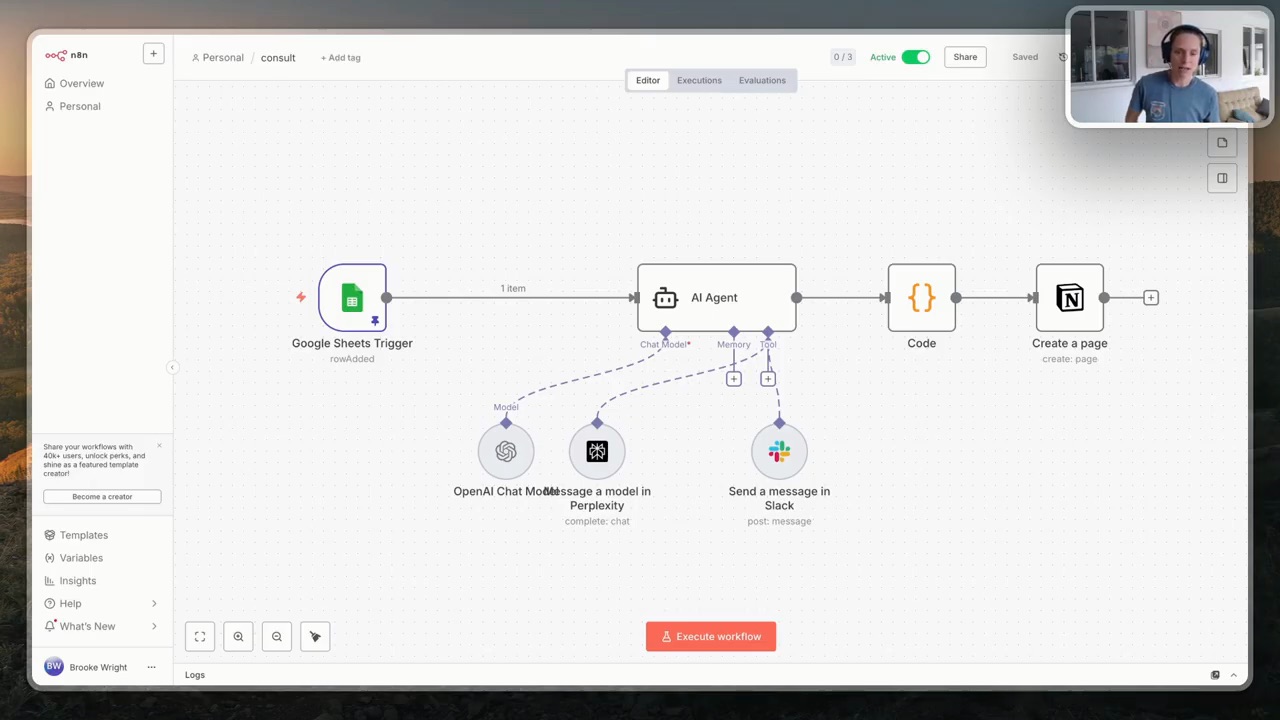Add a Memory sub-node to AI Agent

733,378
